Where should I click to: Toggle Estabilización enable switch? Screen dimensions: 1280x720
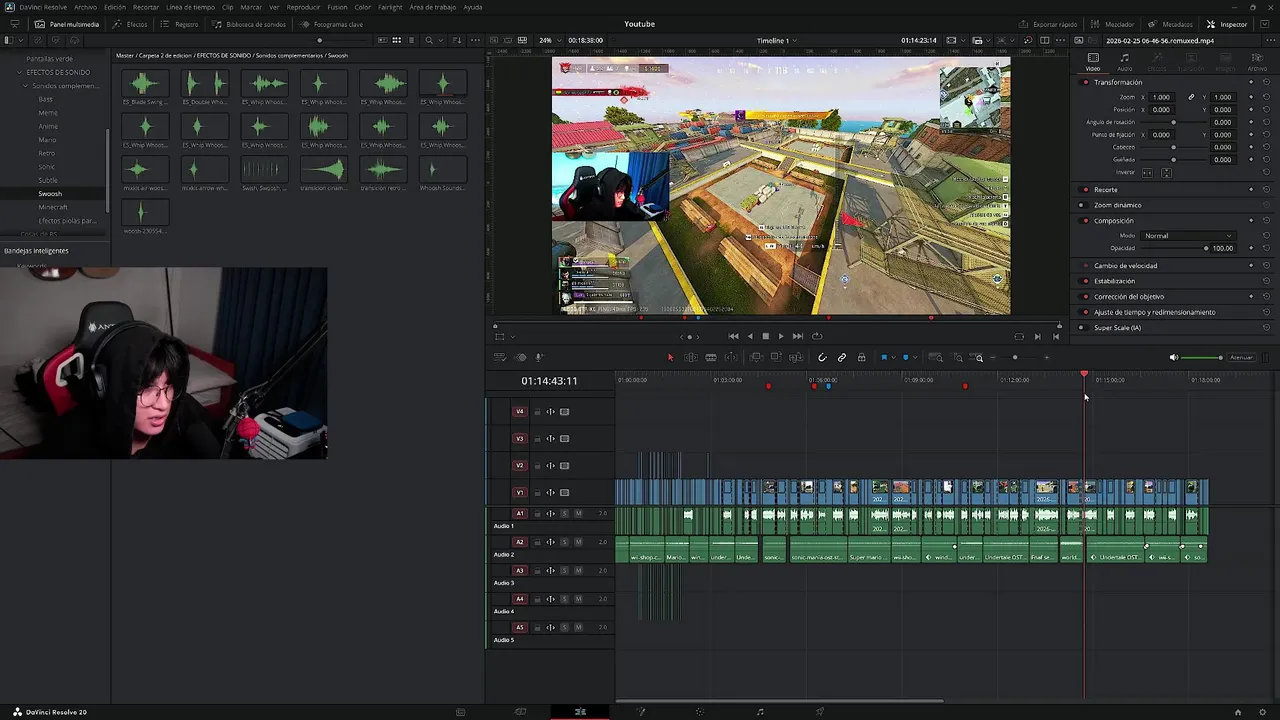pyautogui.click(x=1086, y=281)
